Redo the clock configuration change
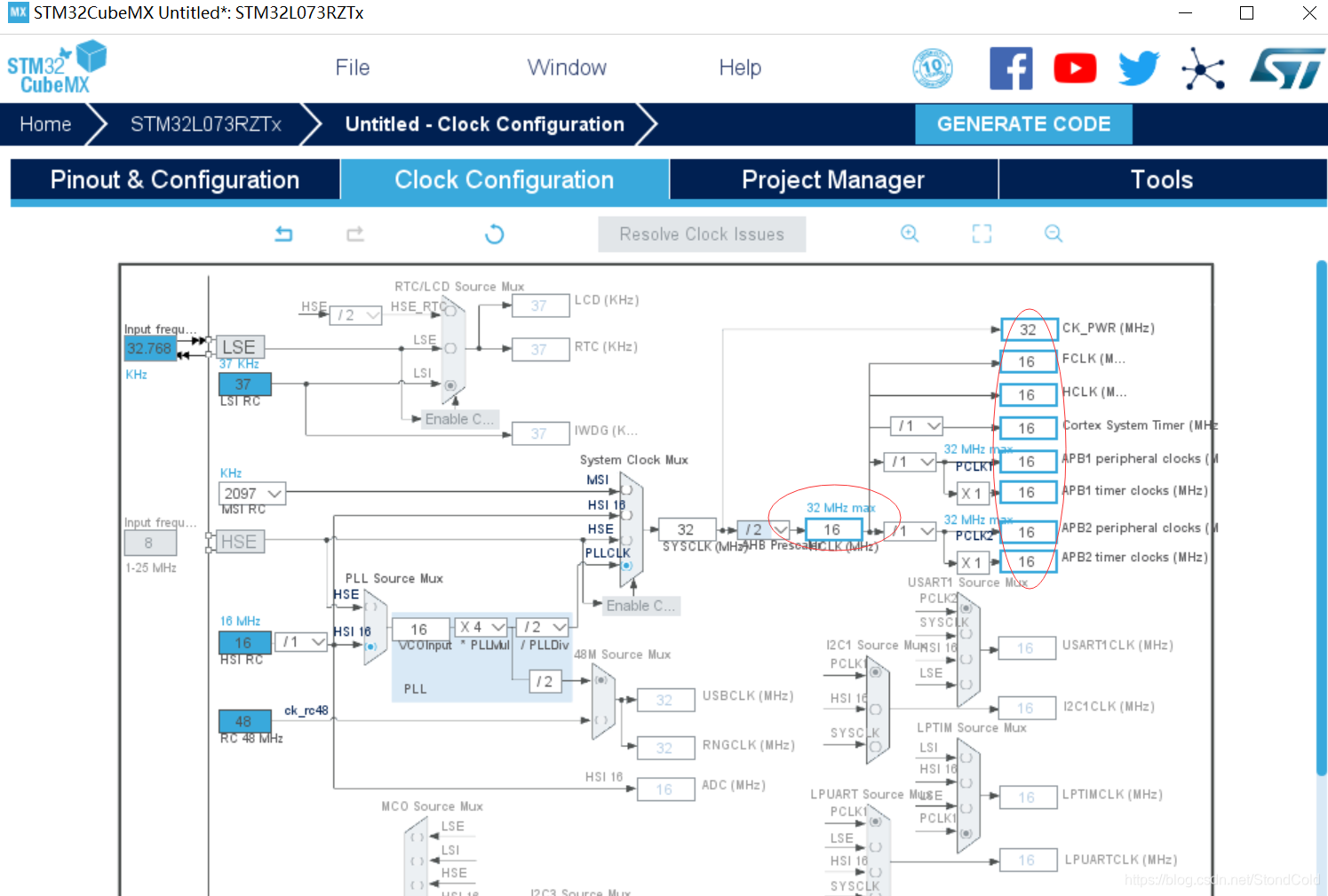 pos(355,234)
